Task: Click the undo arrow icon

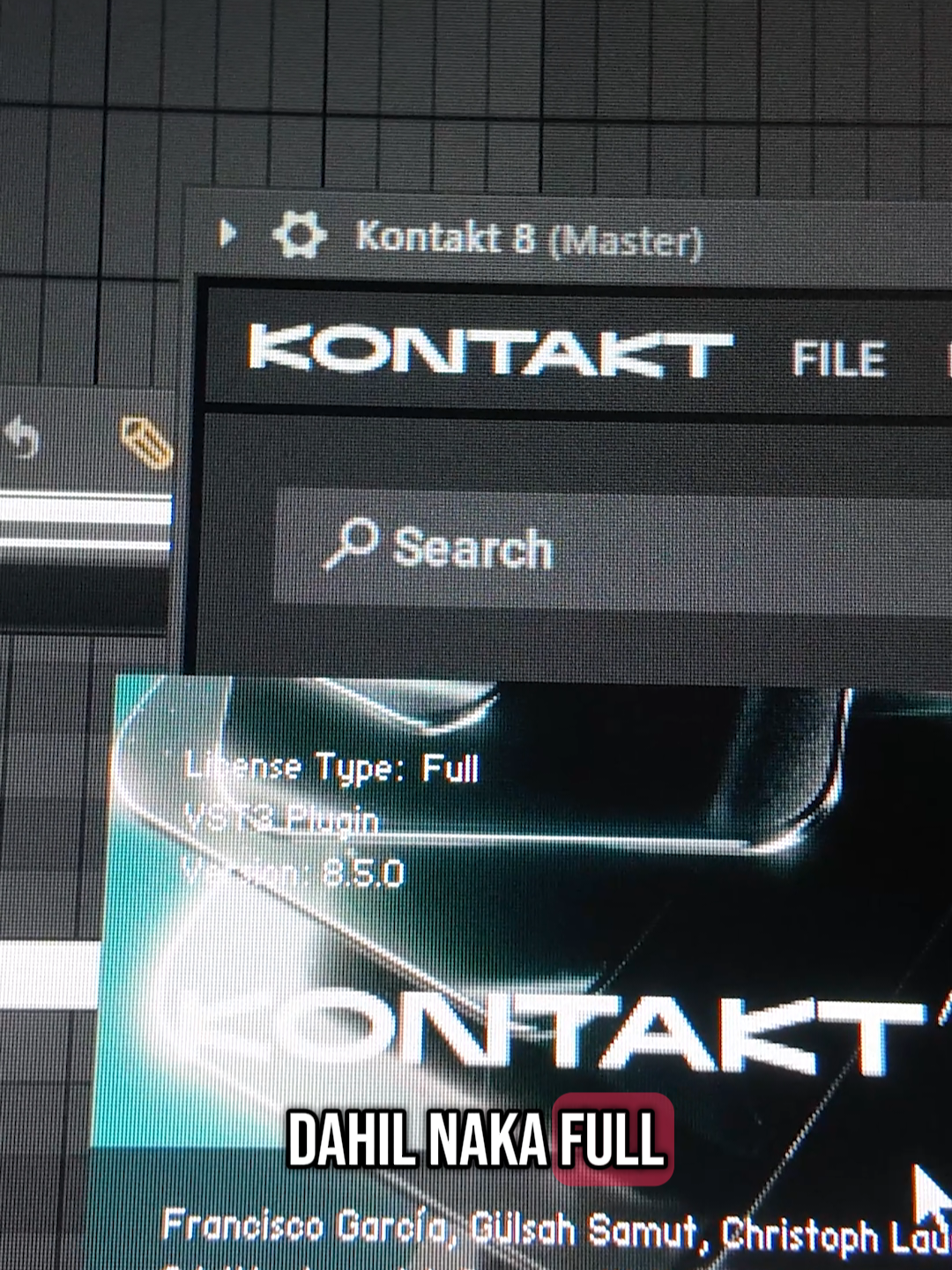Action: 21,434
